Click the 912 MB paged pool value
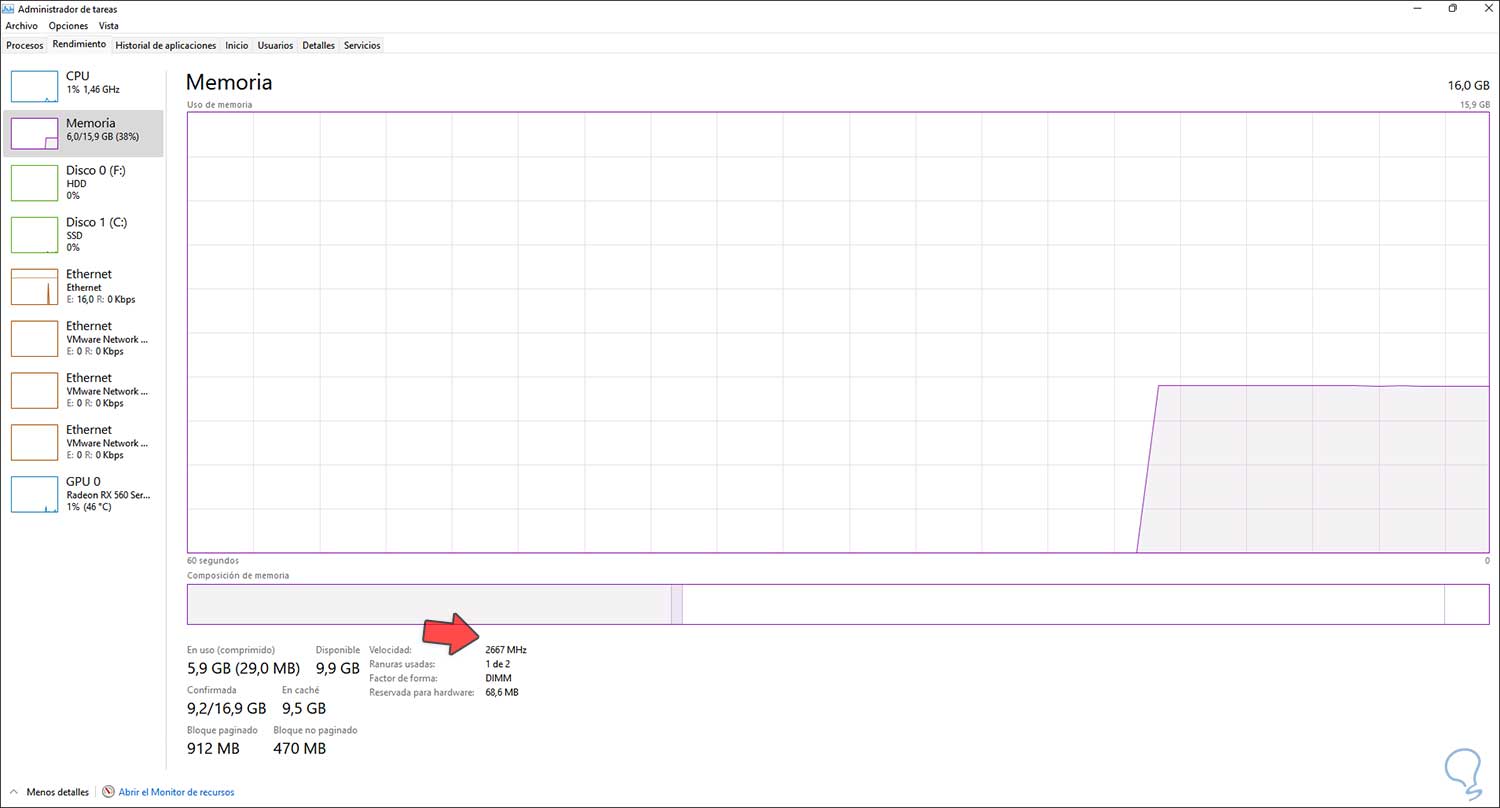The width and height of the screenshot is (1500, 808). (214, 748)
